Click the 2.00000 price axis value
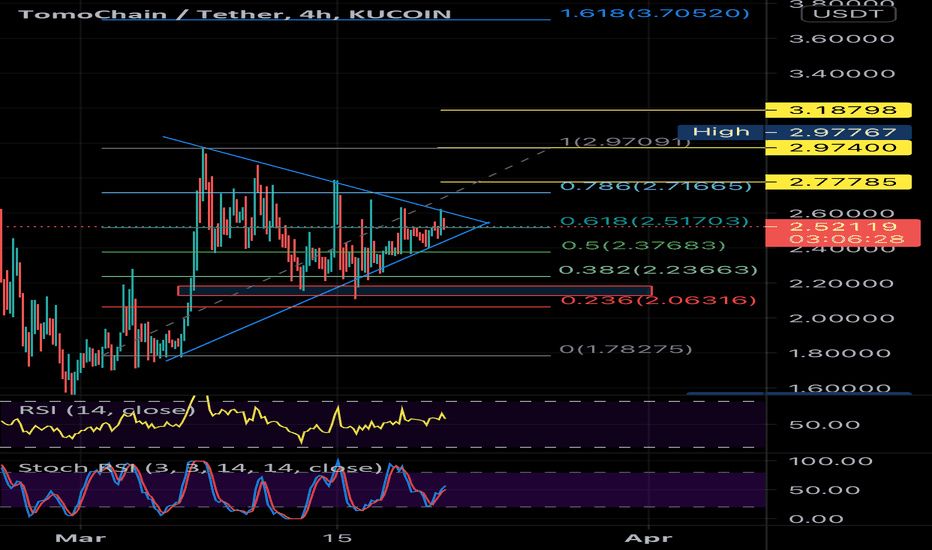The height and width of the screenshot is (550, 932). 842,319
